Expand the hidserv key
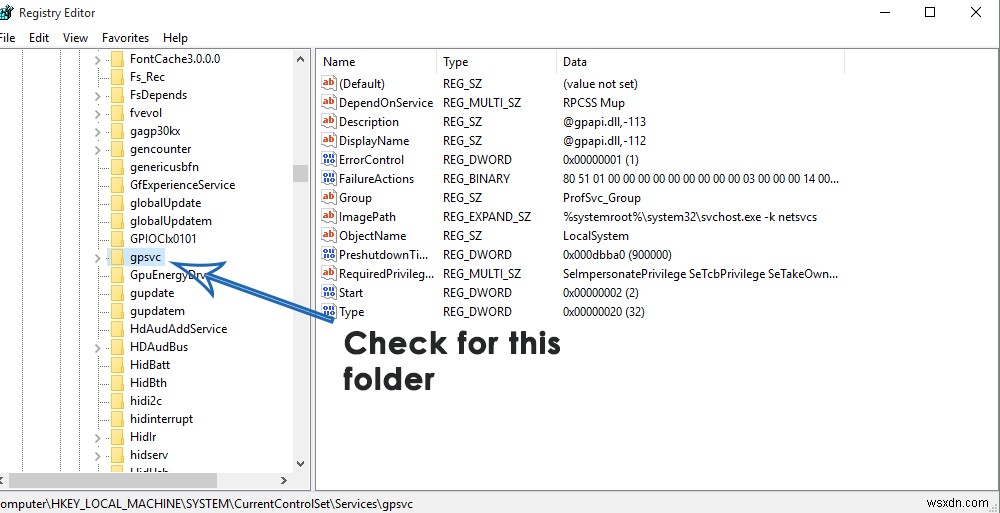Viewport: 1000px width, 513px height. [97, 456]
